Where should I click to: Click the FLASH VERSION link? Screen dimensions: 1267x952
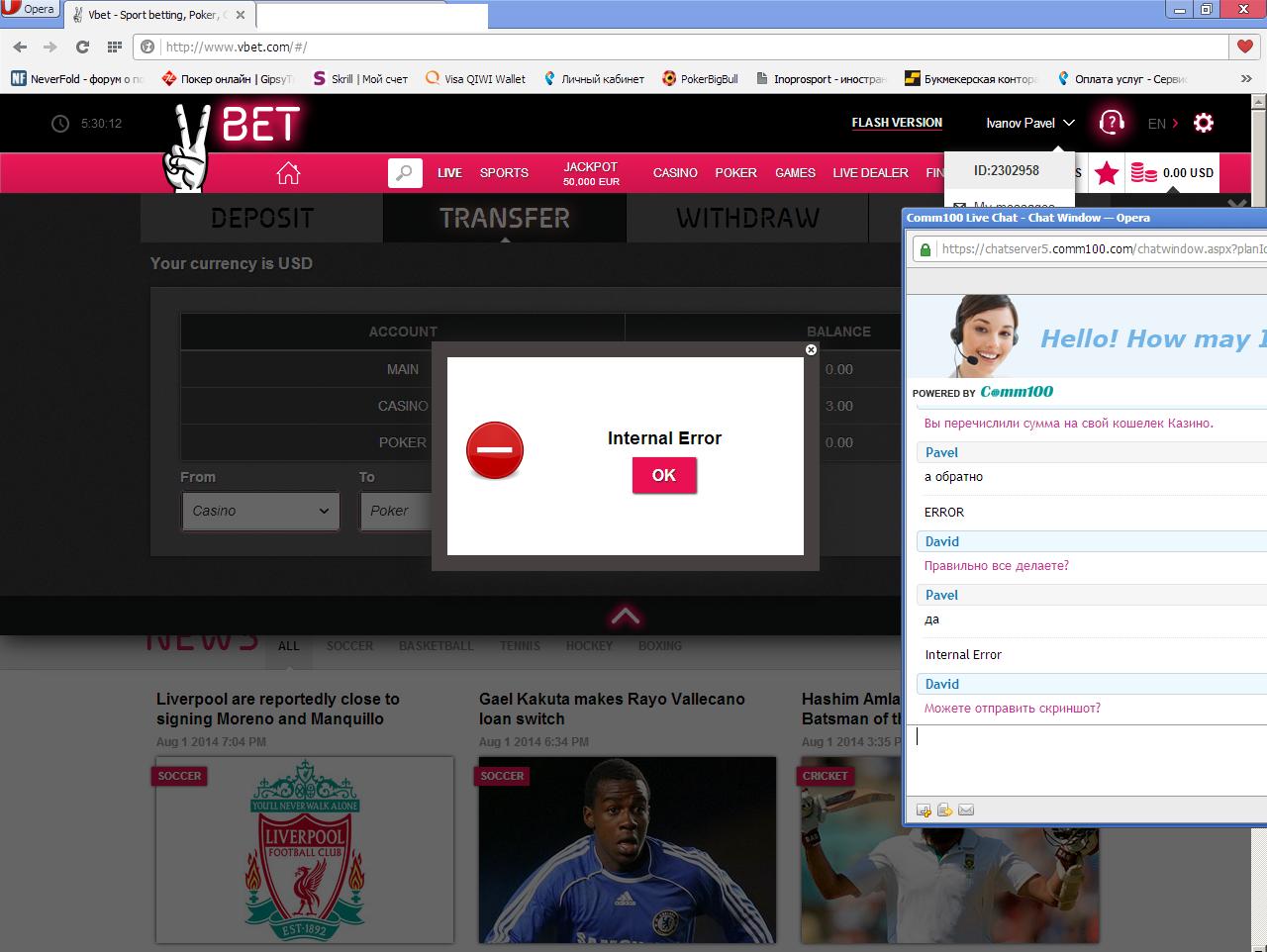point(897,123)
